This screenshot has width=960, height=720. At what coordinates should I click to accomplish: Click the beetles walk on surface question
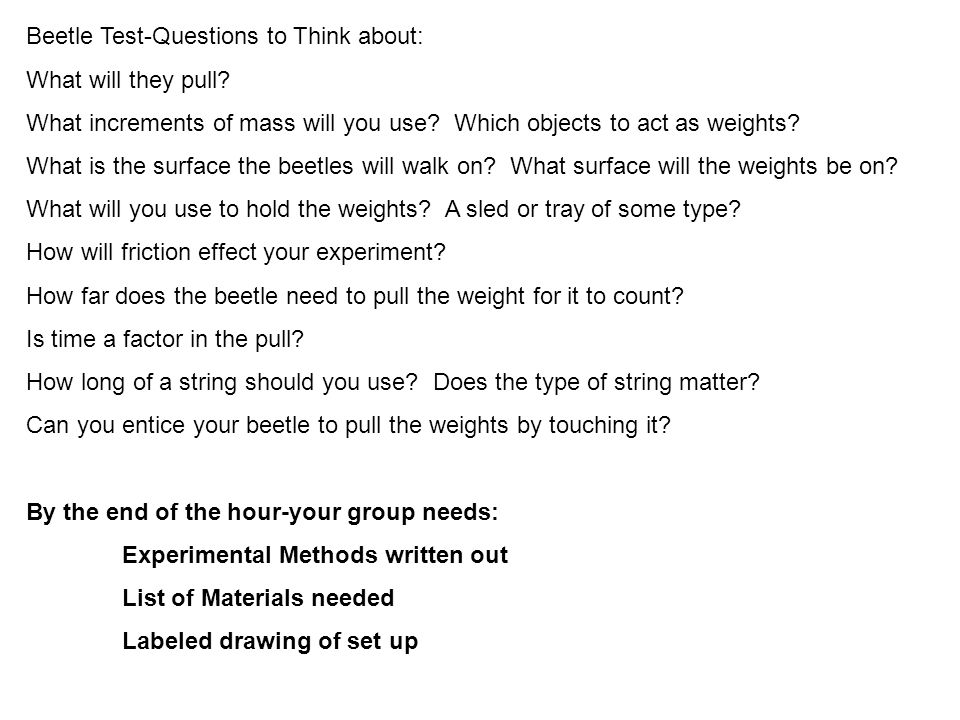pyautogui.click(x=261, y=166)
